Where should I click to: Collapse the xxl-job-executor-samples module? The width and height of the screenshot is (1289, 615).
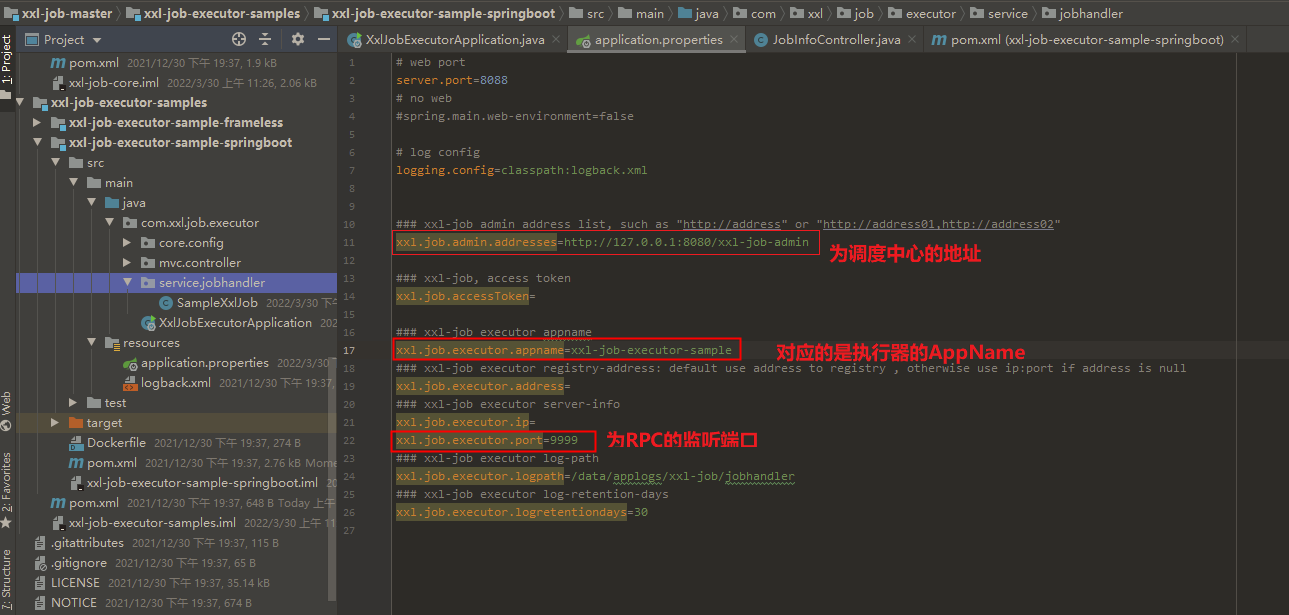coord(21,103)
